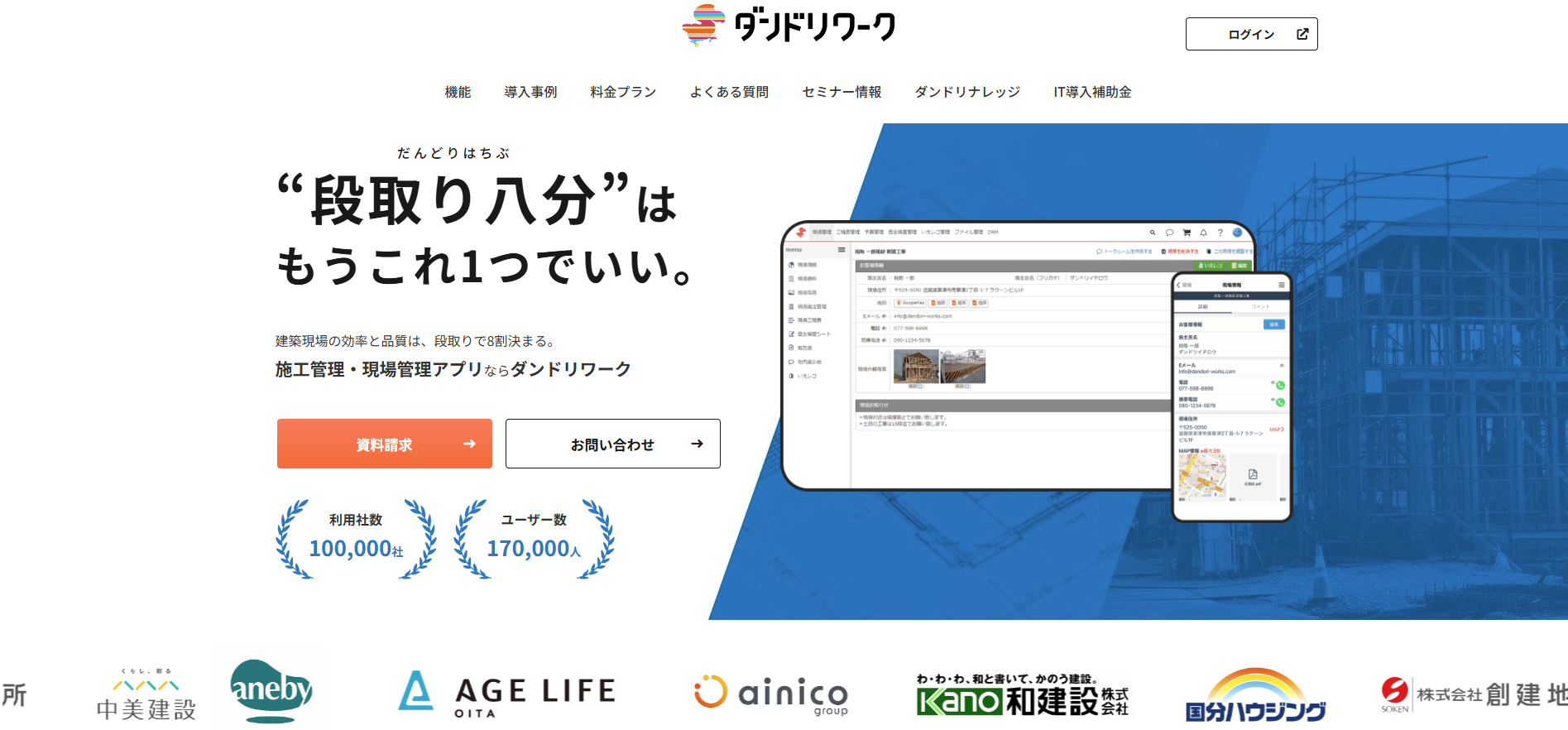Click the bell icon in tablet mockup
The width and height of the screenshot is (1568, 730).
click(x=1203, y=233)
